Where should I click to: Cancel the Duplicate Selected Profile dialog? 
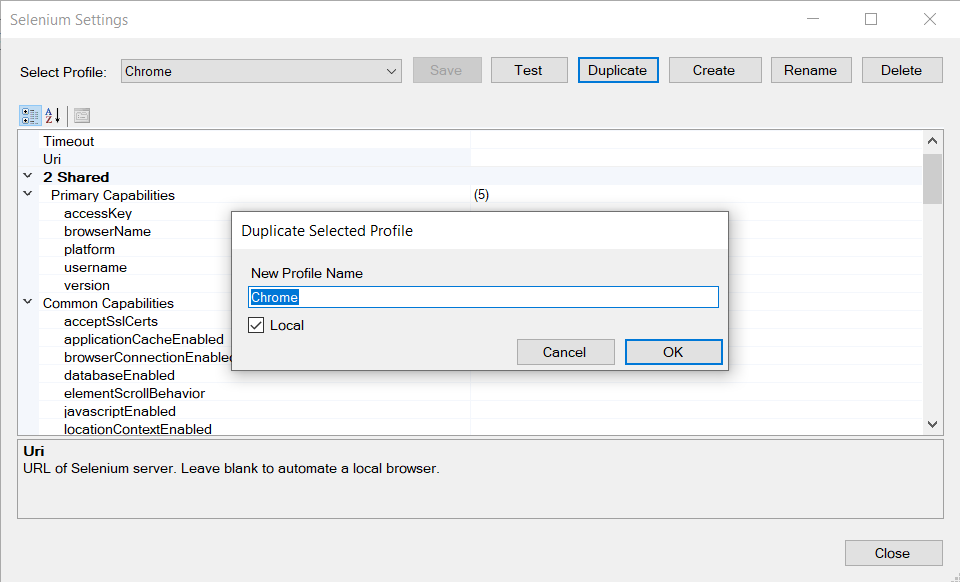(565, 352)
